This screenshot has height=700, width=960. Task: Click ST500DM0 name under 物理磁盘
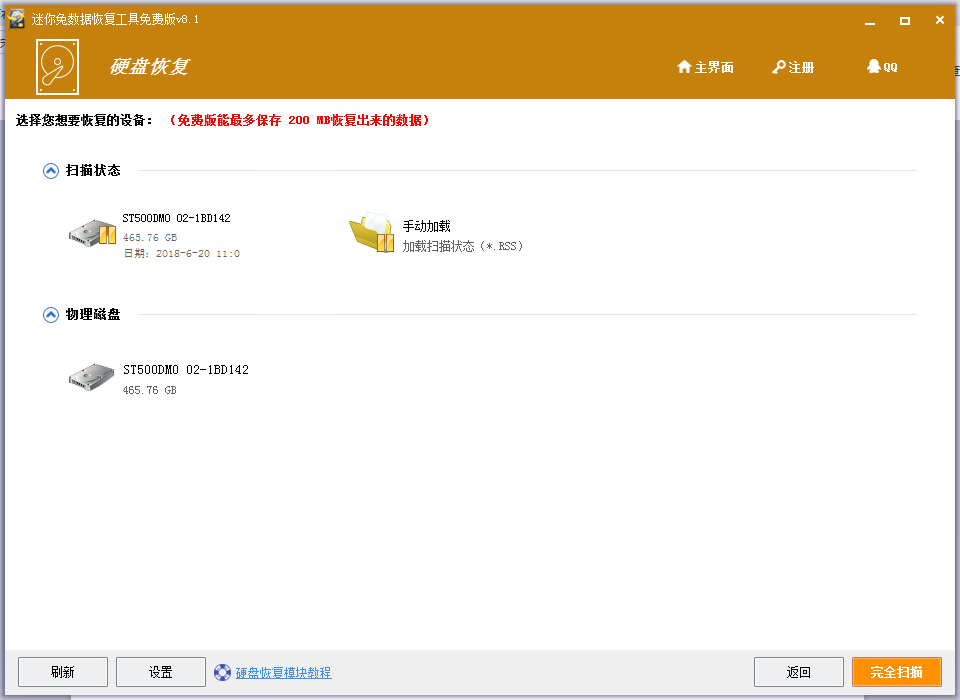pos(186,370)
